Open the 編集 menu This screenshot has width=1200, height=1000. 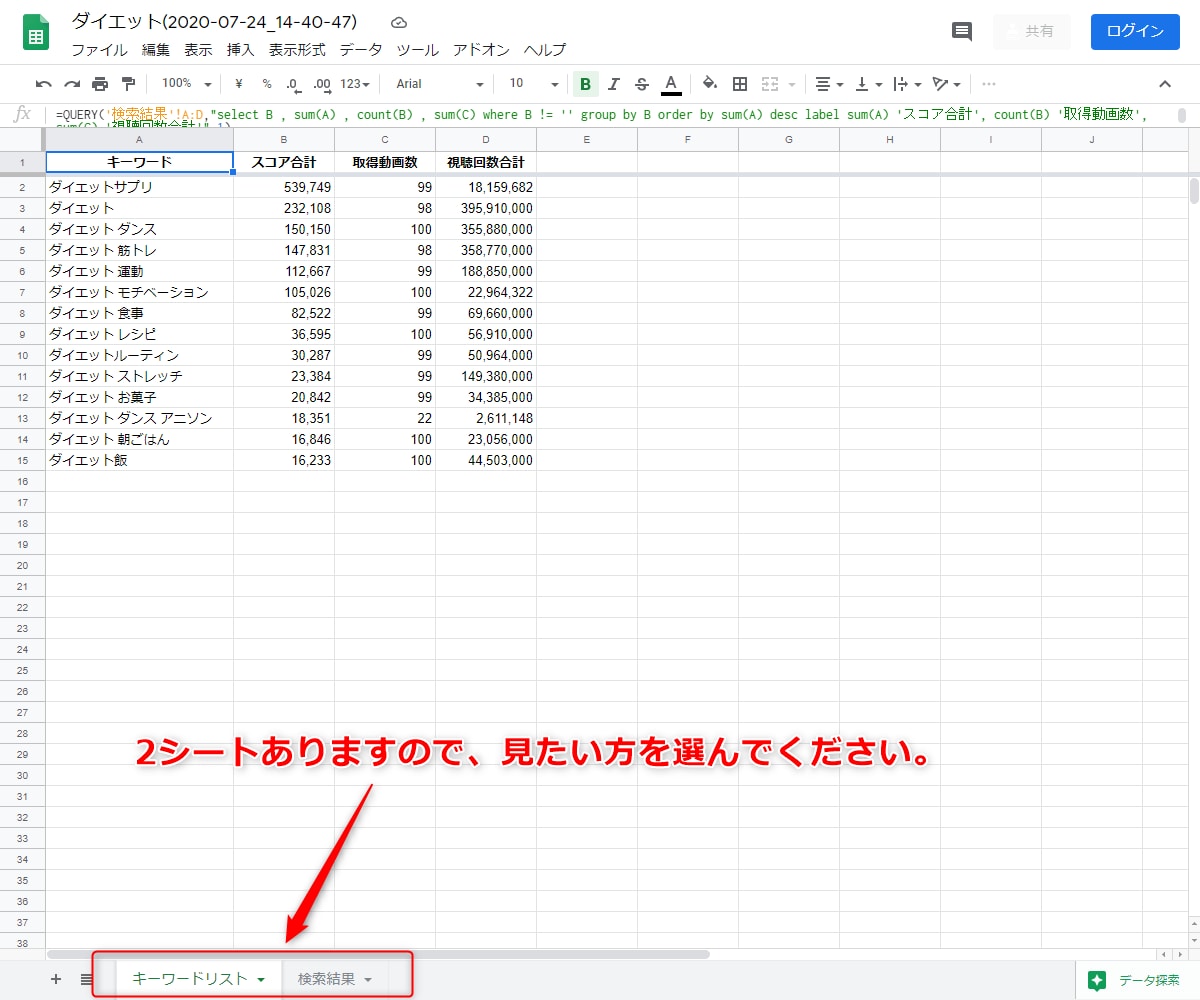[x=156, y=50]
